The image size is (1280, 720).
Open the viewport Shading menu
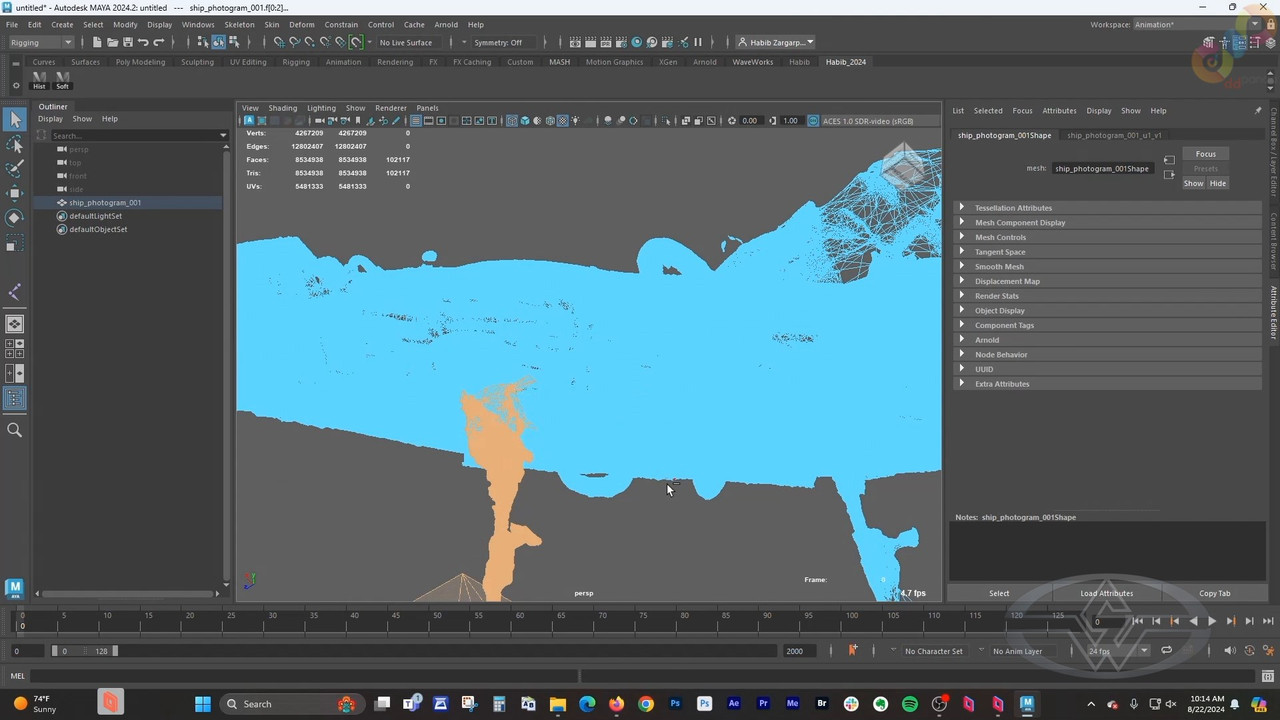[282, 108]
